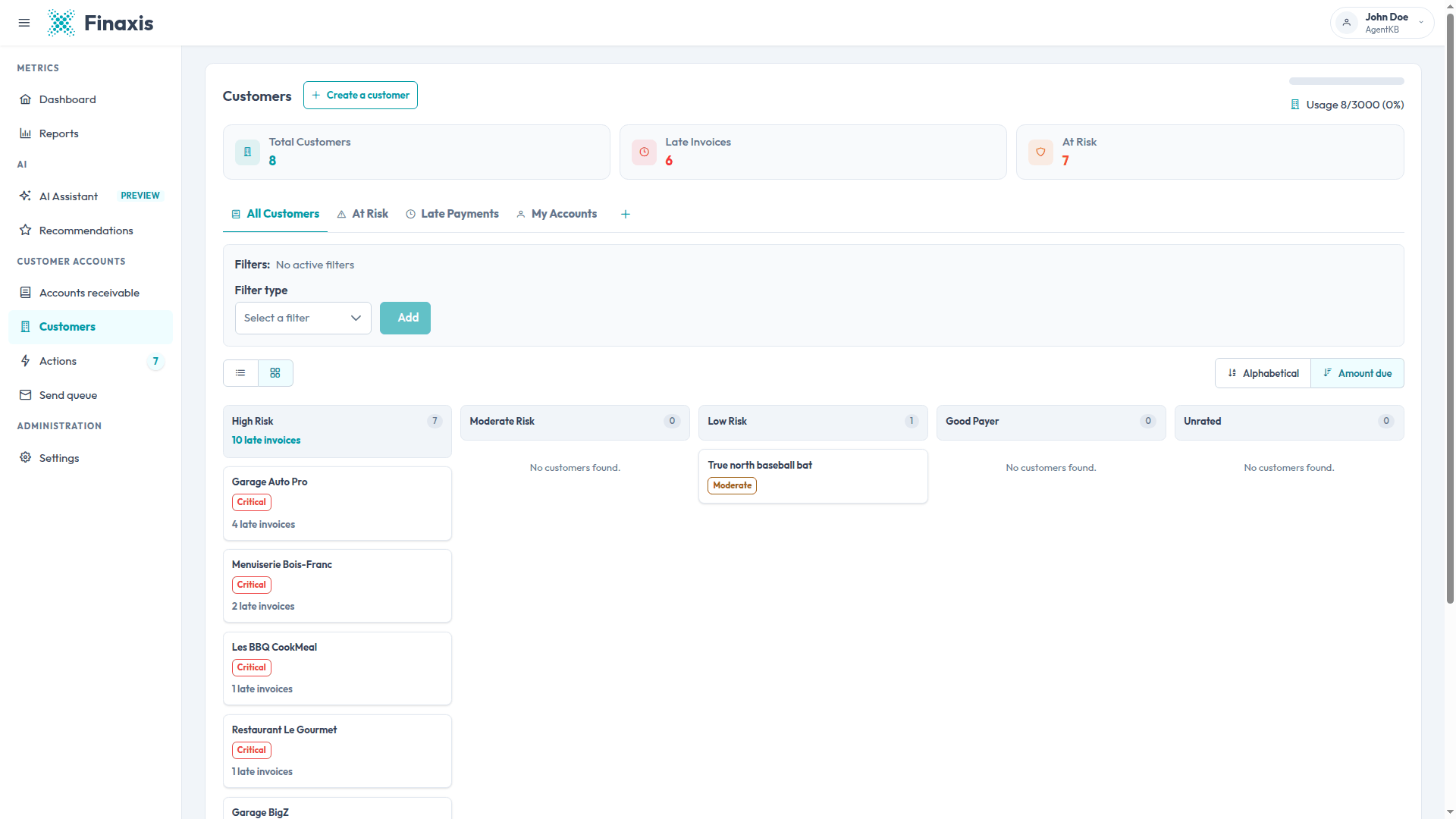Viewport: 1456px width, 819px height.
Task: Open Reports from the sidebar
Action: pyautogui.click(x=90, y=133)
